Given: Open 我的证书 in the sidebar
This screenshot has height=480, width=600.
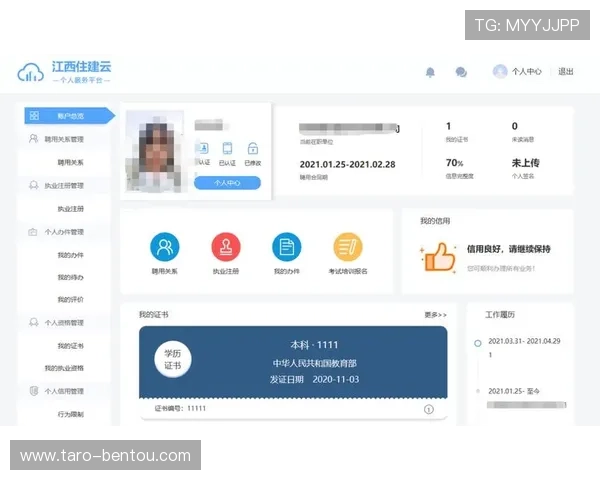Looking at the screenshot, I should pos(70,346).
